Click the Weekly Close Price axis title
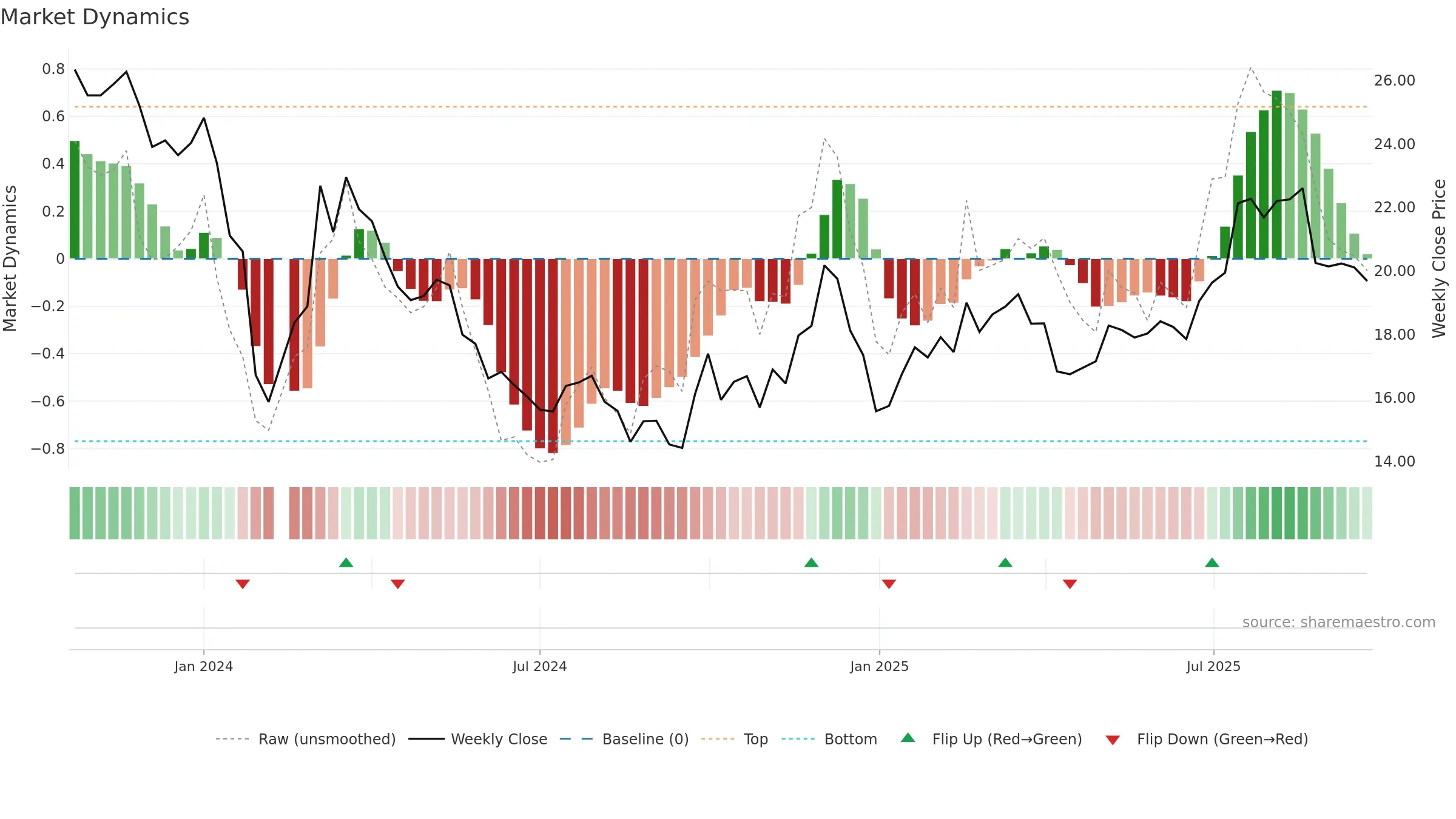This screenshot has width=1456, height=819. (1439, 258)
